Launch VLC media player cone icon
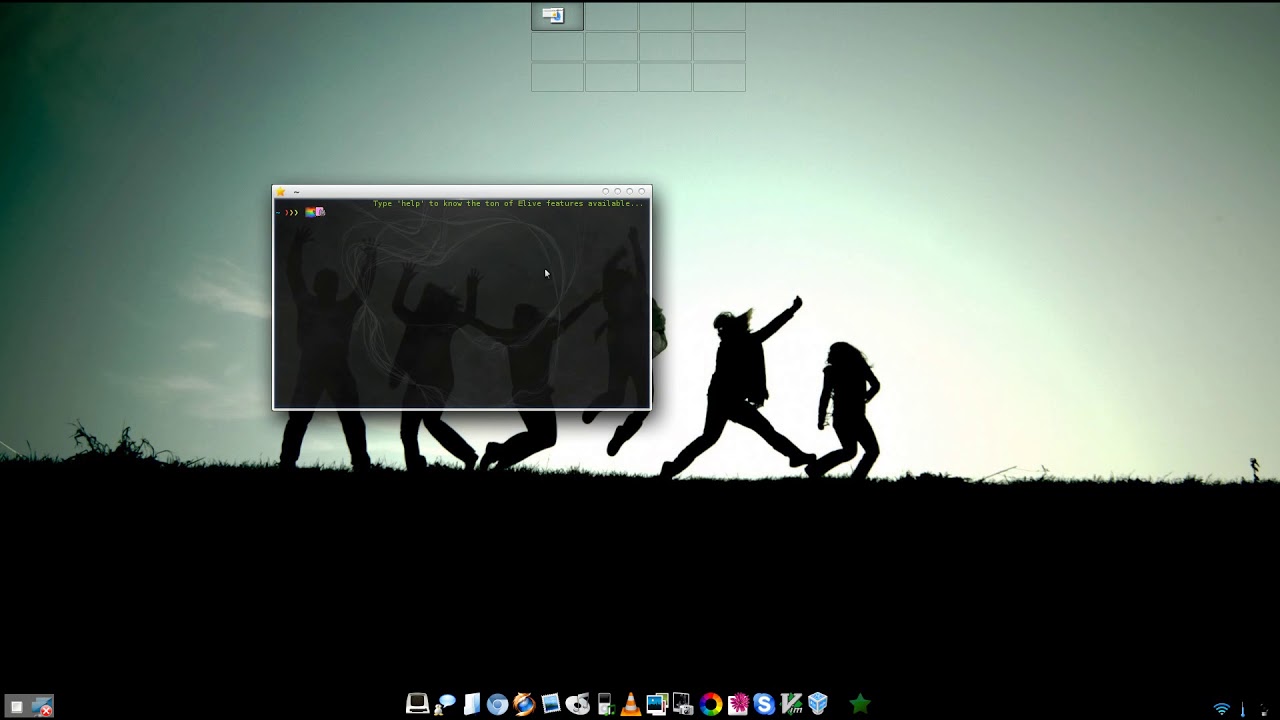Viewport: 1280px width, 720px height. coord(630,704)
